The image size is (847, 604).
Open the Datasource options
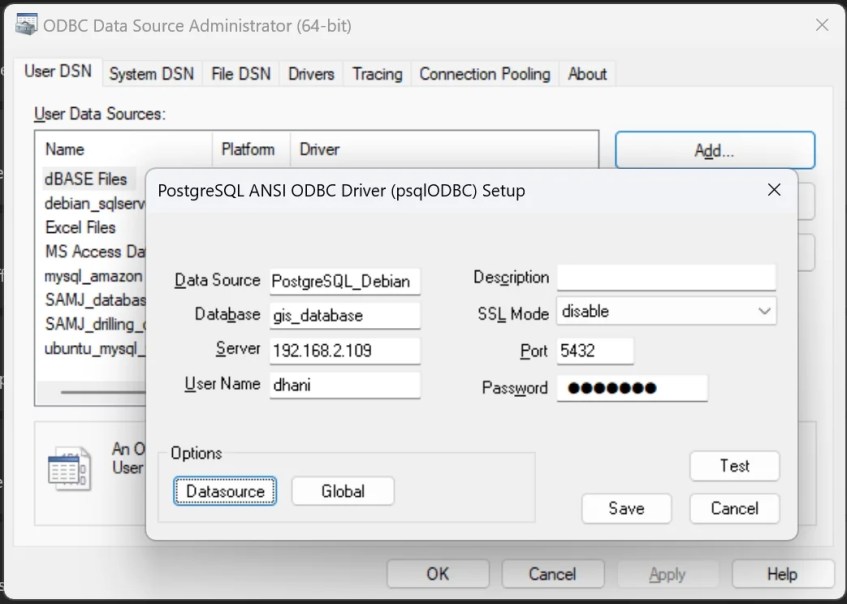pos(225,491)
